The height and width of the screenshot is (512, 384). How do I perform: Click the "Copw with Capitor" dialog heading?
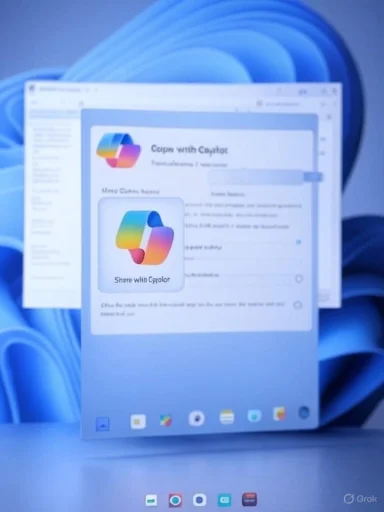[189, 149]
